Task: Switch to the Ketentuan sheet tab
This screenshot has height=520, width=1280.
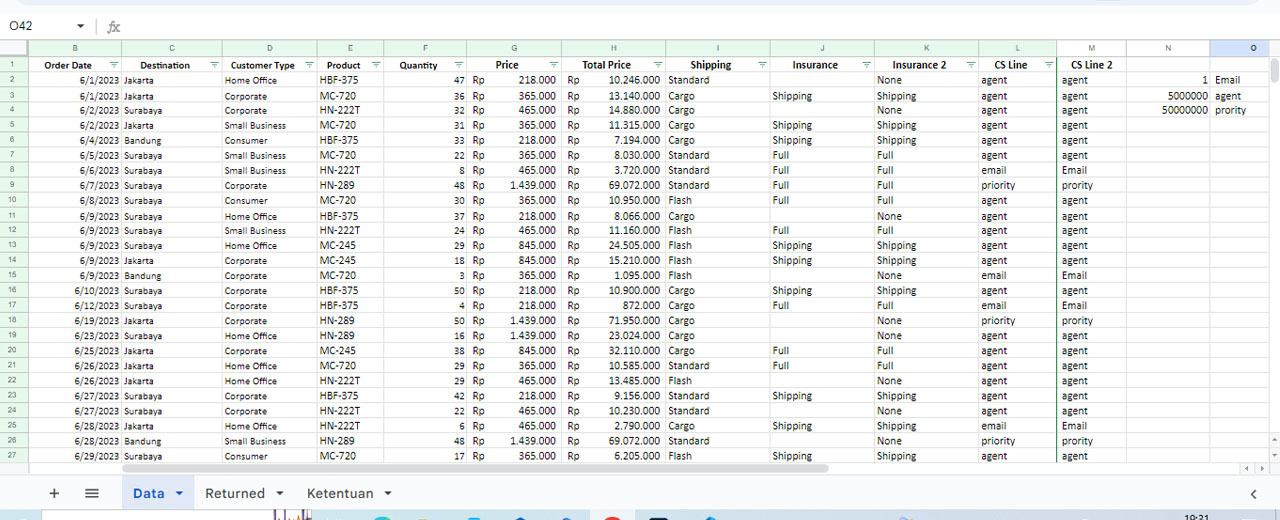Action: [x=340, y=493]
